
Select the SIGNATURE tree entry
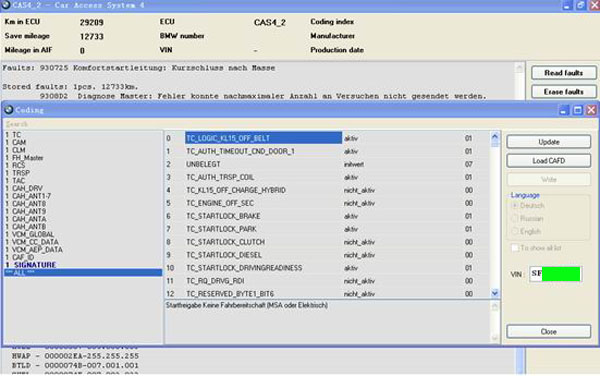(35, 265)
